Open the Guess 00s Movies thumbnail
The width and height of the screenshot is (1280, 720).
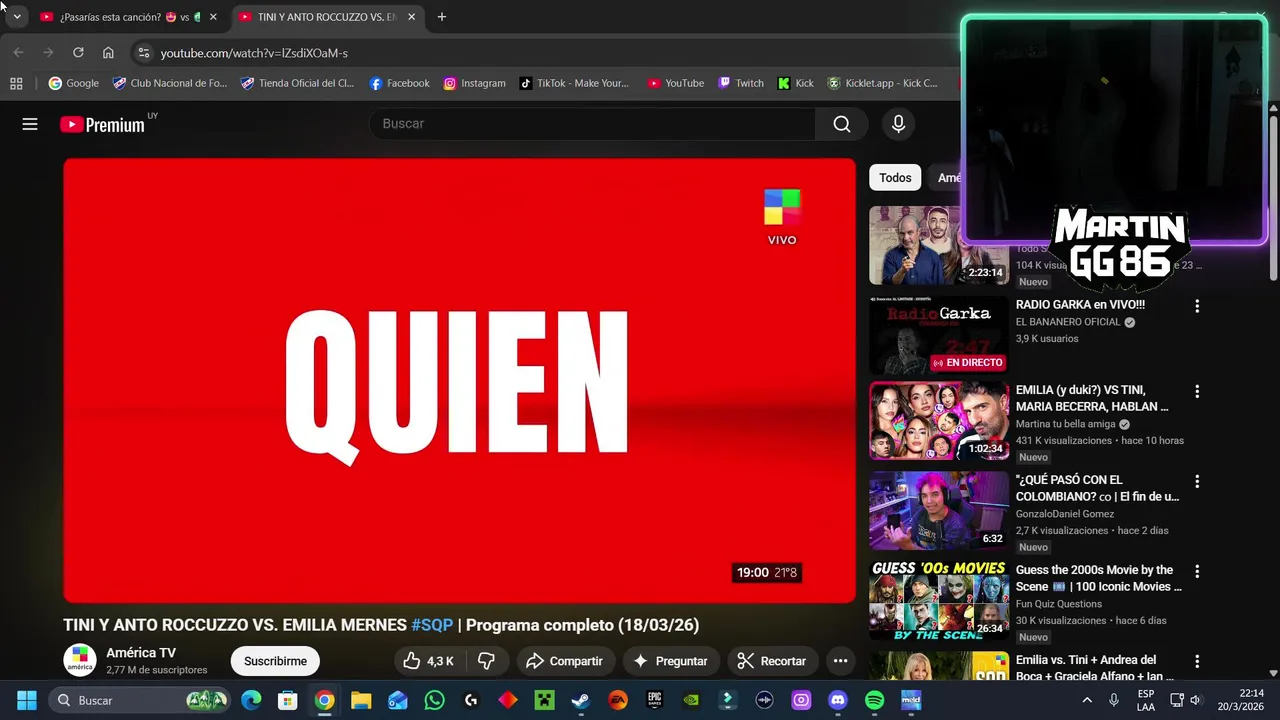point(939,600)
